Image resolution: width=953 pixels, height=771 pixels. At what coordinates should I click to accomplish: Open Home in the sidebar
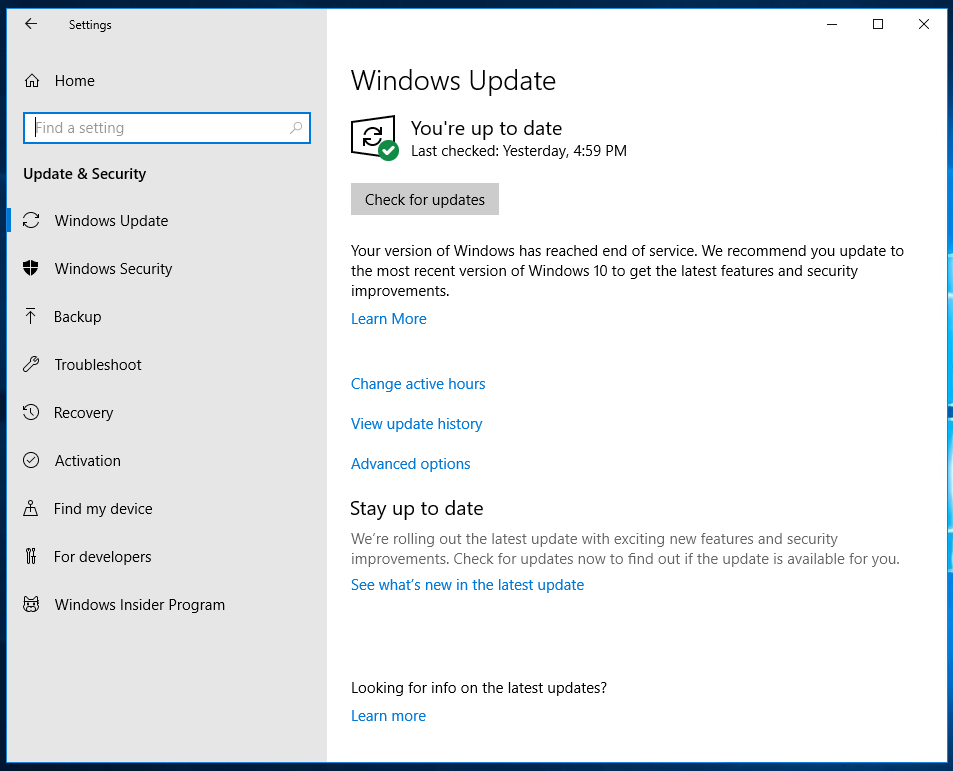pyautogui.click(x=74, y=81)
